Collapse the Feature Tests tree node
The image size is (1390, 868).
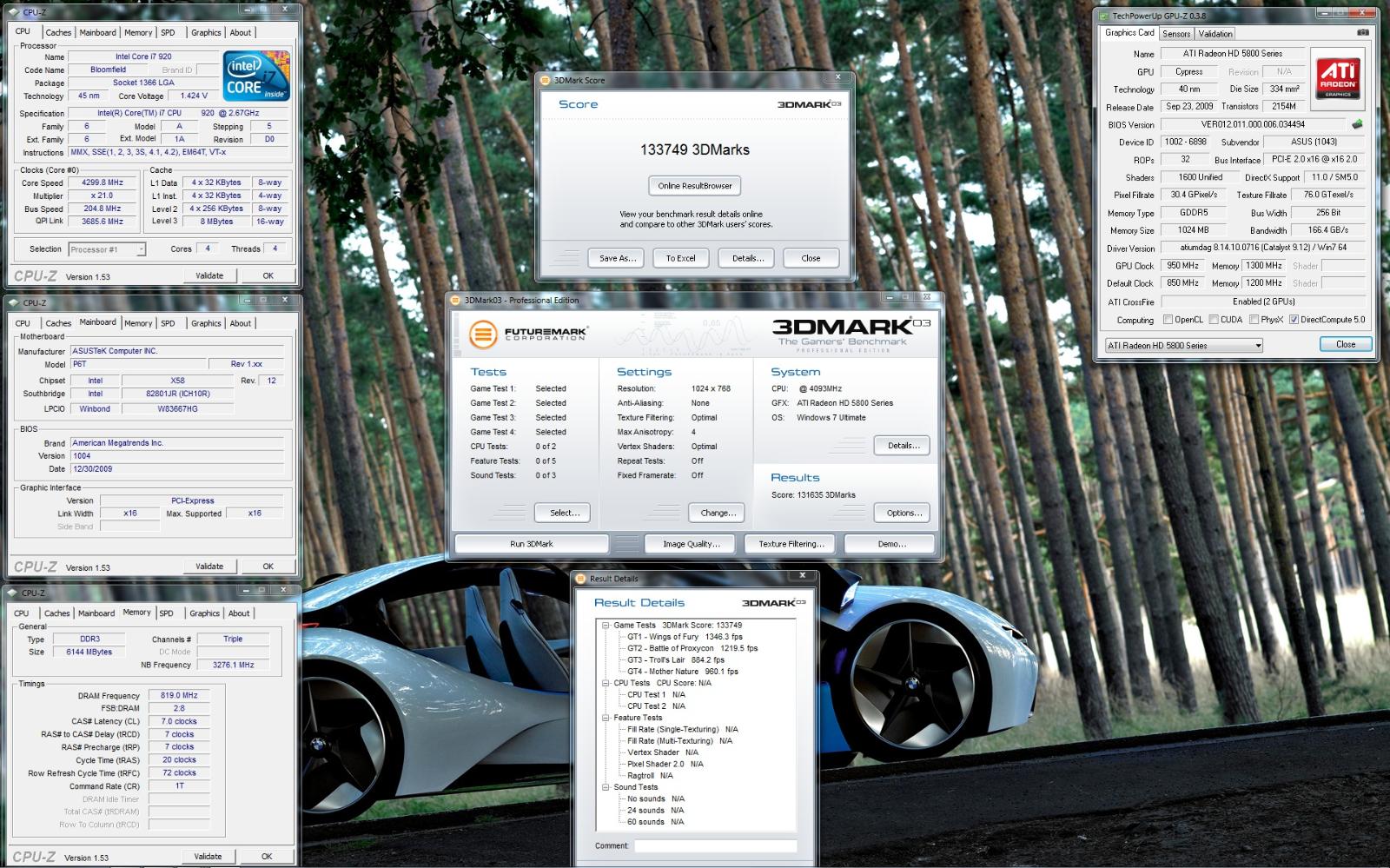click(x=606, y=718)
